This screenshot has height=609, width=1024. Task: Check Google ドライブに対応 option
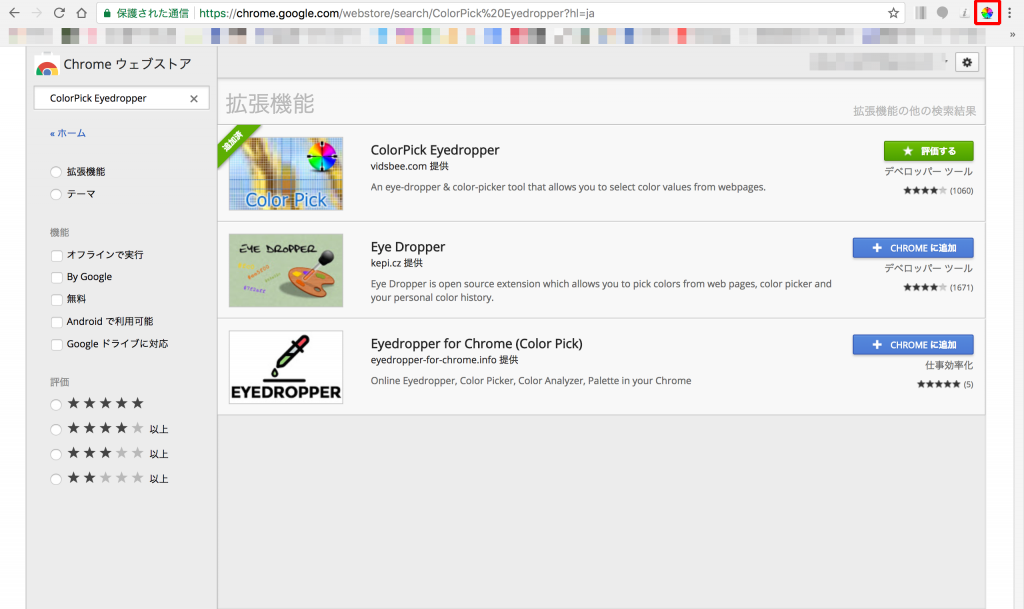[x=57, y=344]
